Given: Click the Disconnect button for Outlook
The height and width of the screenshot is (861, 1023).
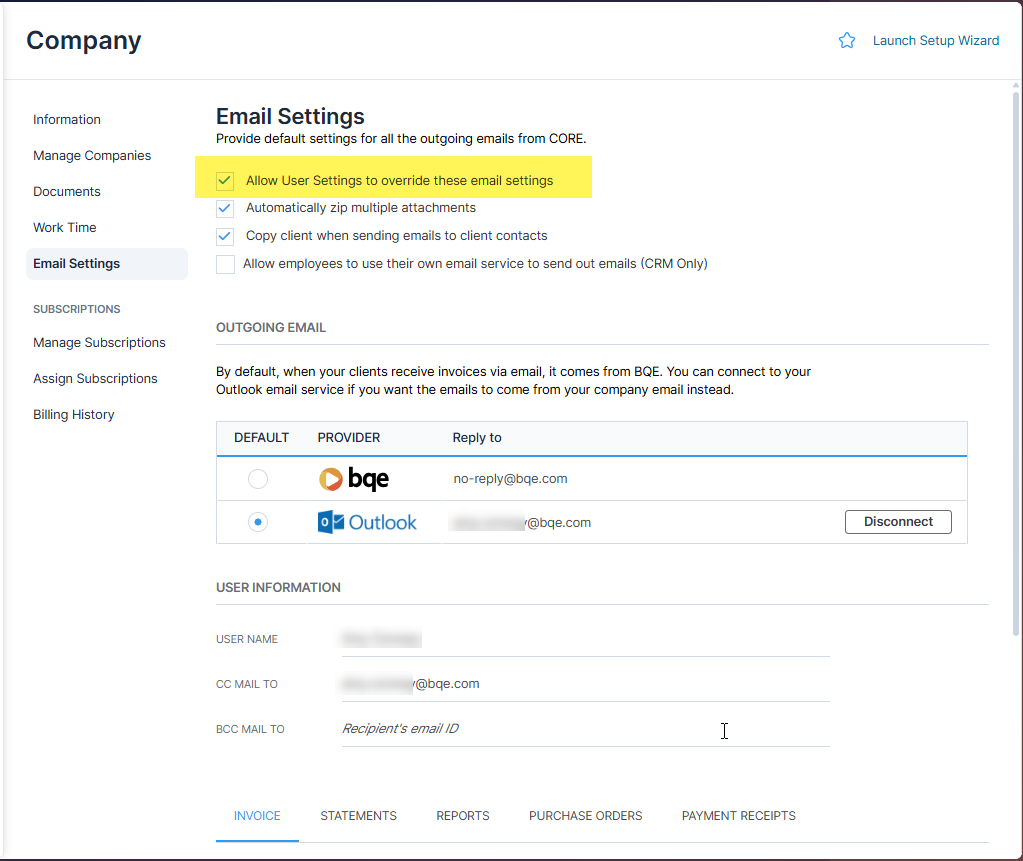Looking at the screenshot, I should pos(898,522).
